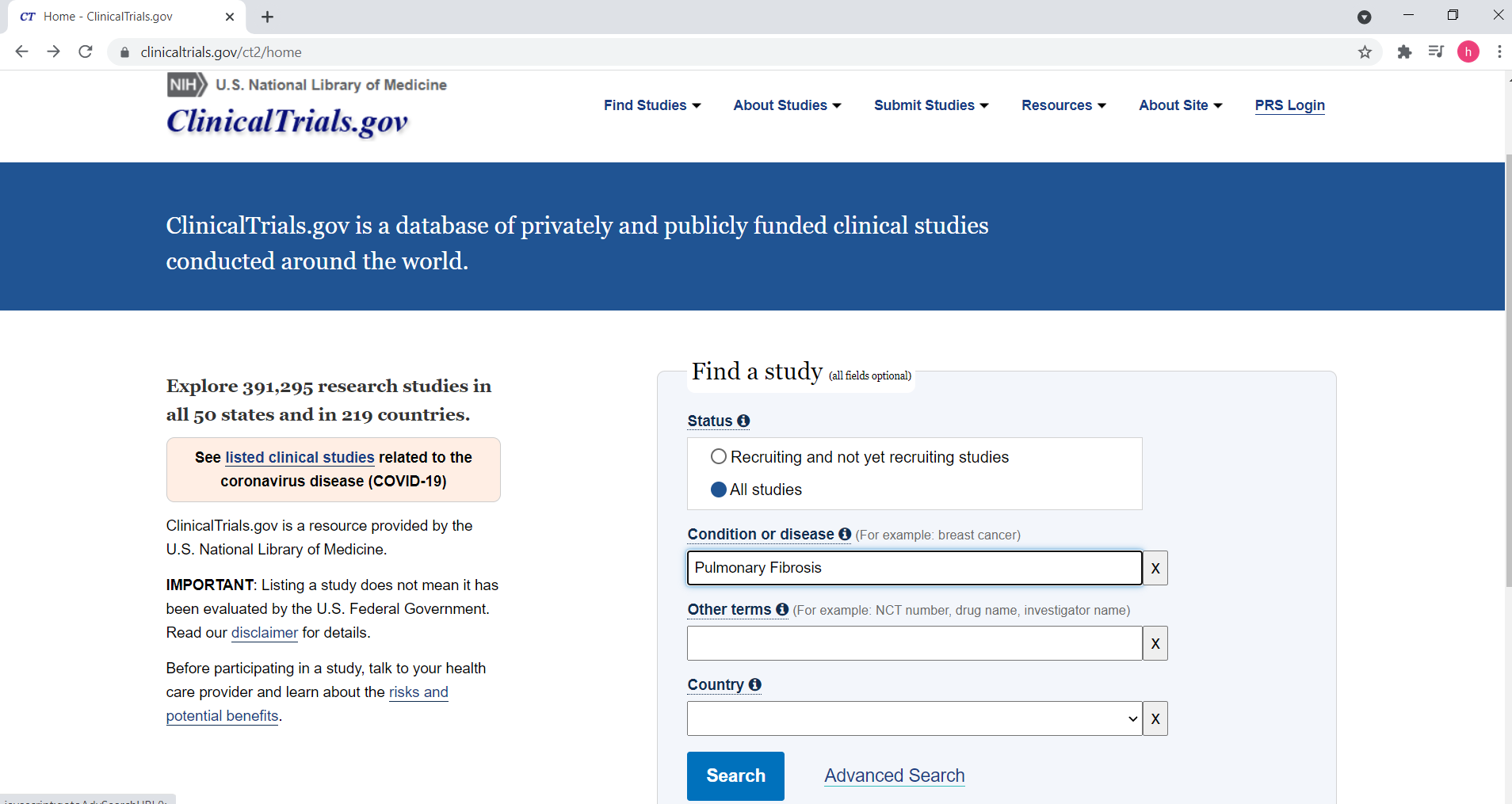The image size is (1512, 804).
Task: Go back to the previous page
Action: (21, 51)
